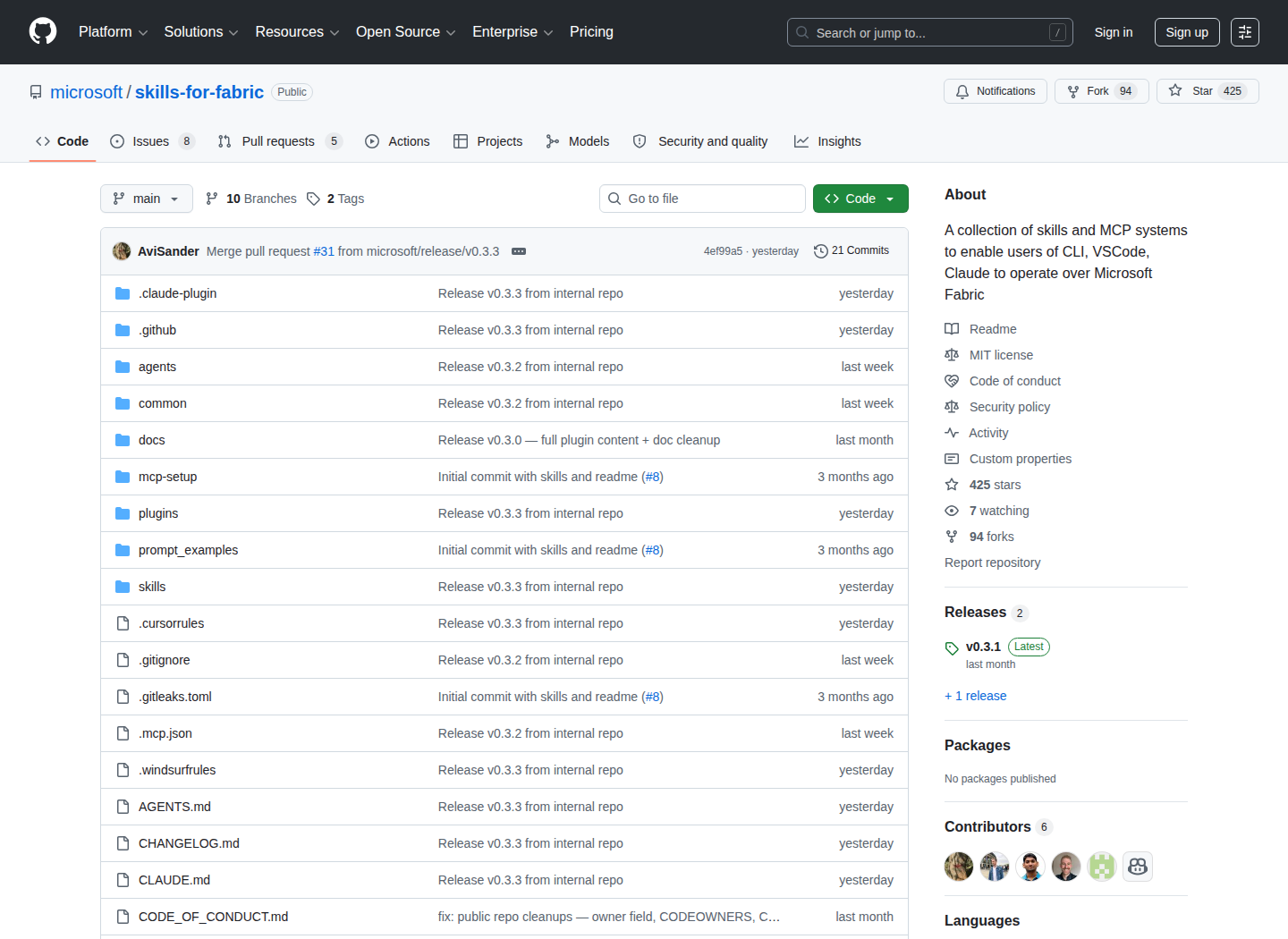The image size is (1288, 939).
Task: Switch to the Actions tab
Action: coord(397,141)
